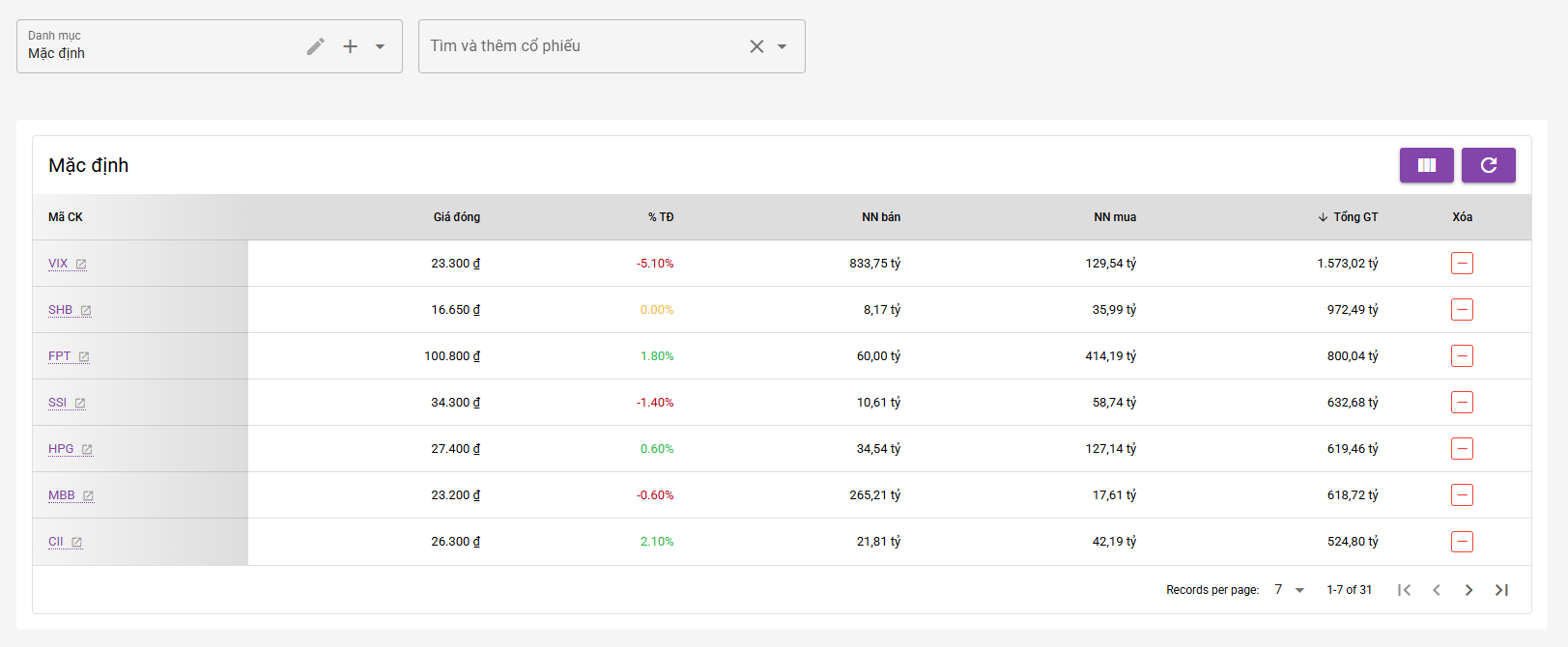Remove SHB using its red minus icon
Viewport: 1568px width, 647px height.
1462,310
